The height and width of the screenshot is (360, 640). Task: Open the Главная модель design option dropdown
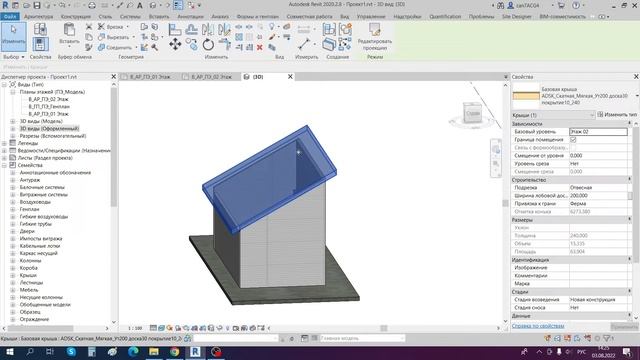[362, 338]
